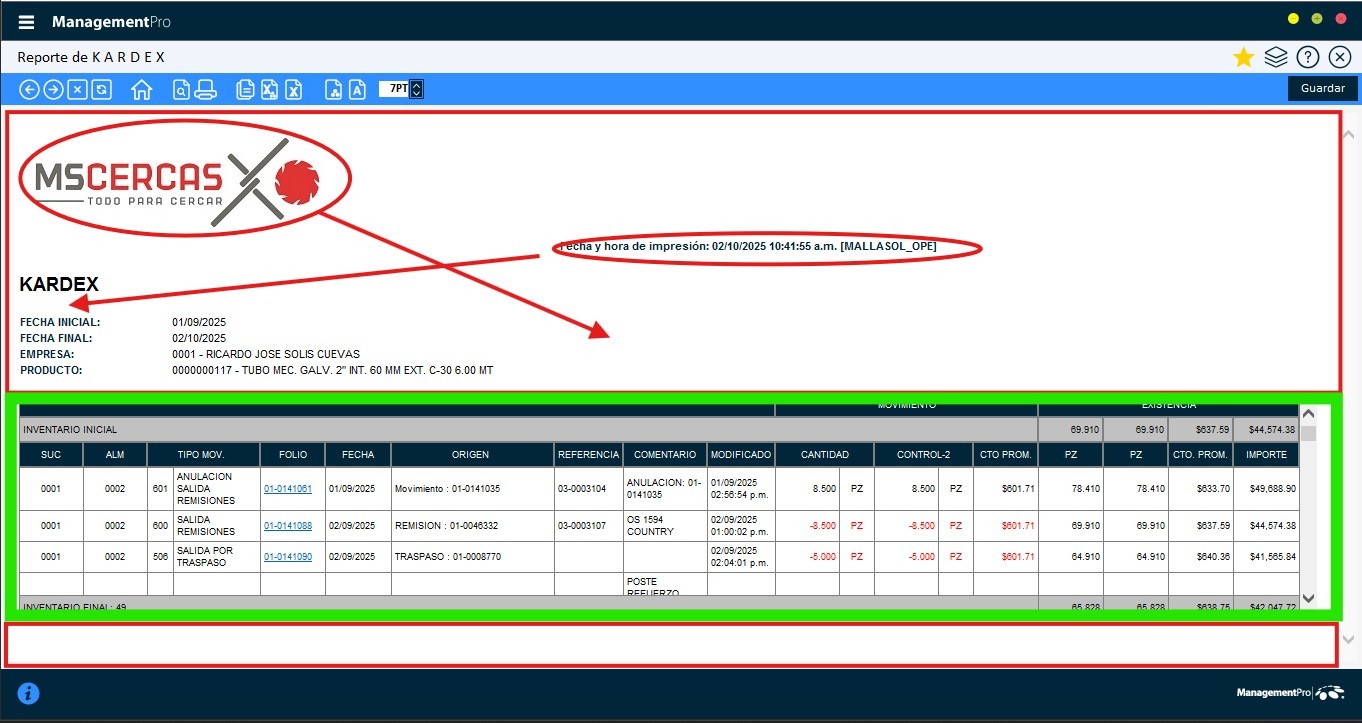Click the font size 7PT stepper arrows

click(417, 89)
